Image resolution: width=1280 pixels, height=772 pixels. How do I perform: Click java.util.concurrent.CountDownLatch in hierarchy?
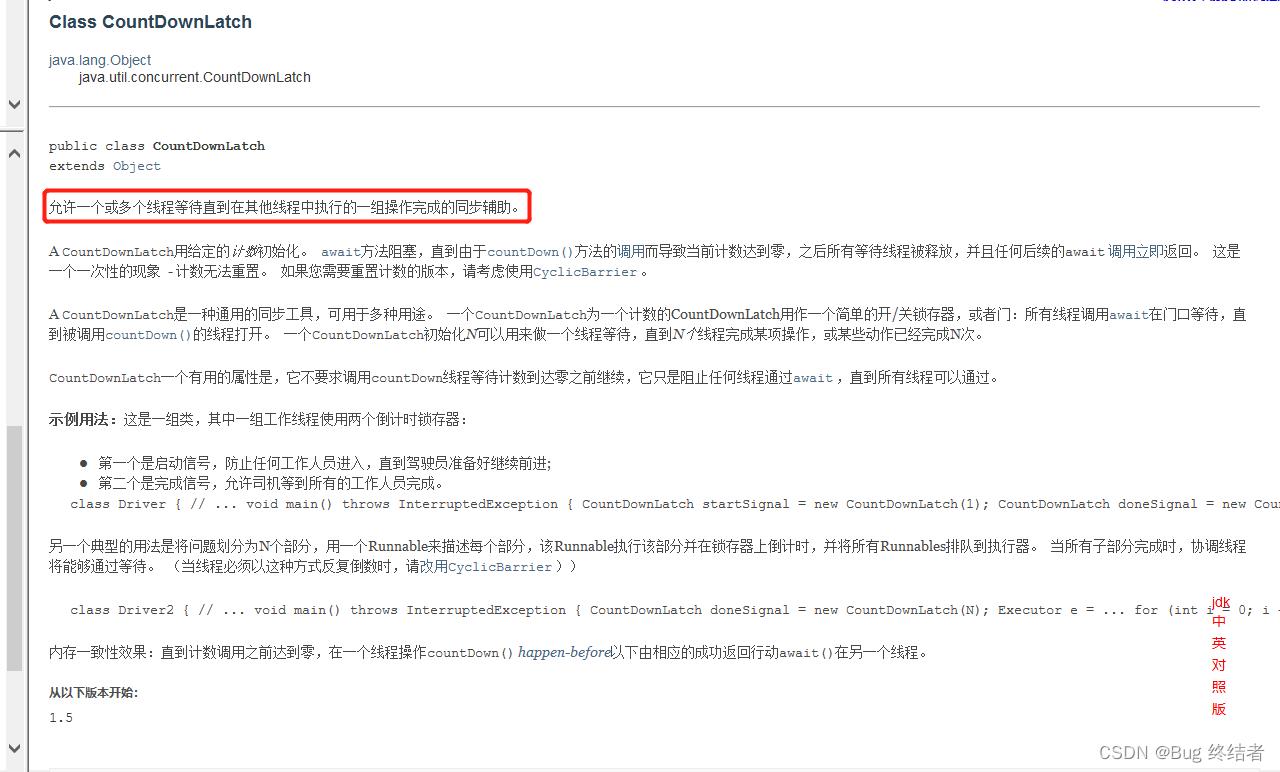pyautogui.click(x=195, y=77)
